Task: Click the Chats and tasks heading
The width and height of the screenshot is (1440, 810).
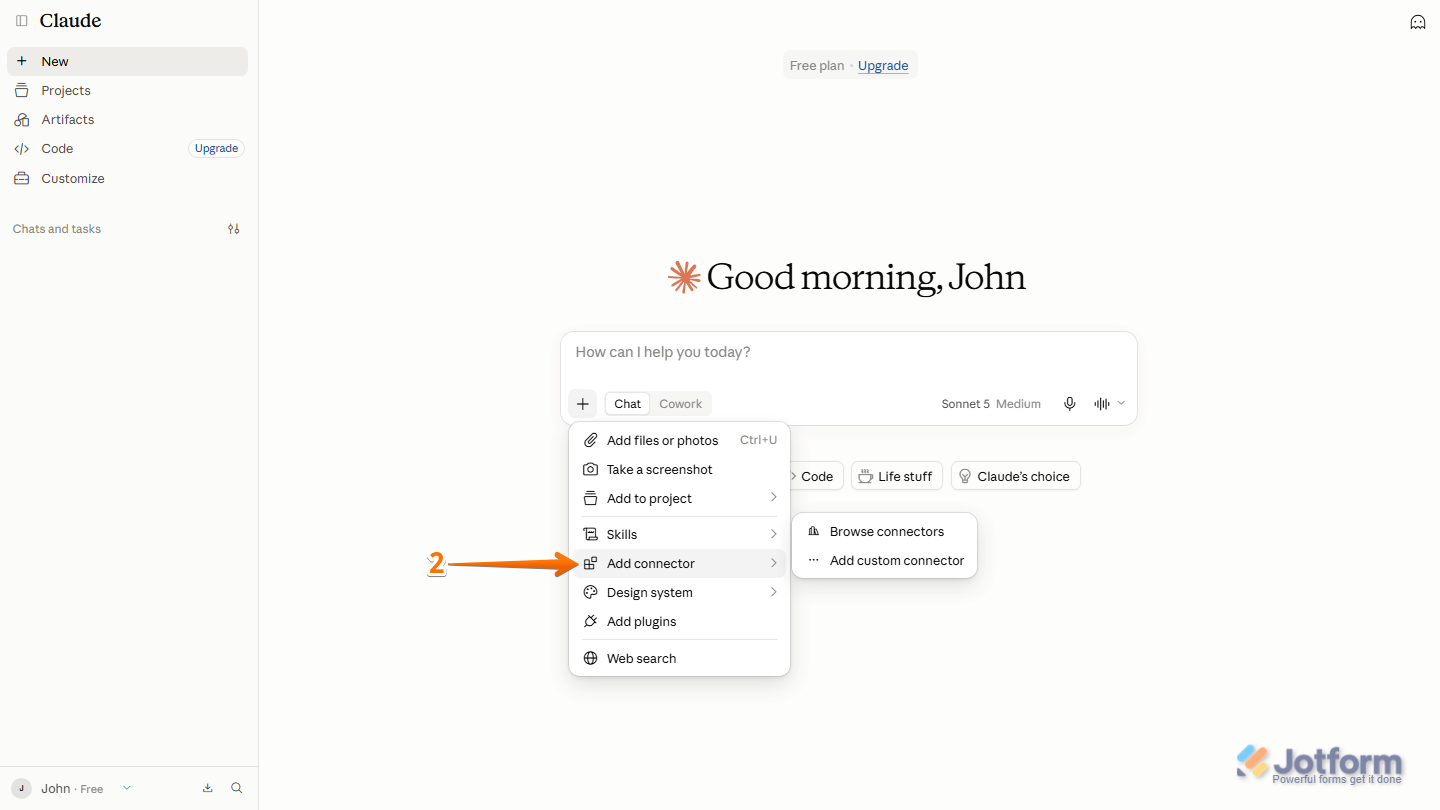Action: coord(57,229)
